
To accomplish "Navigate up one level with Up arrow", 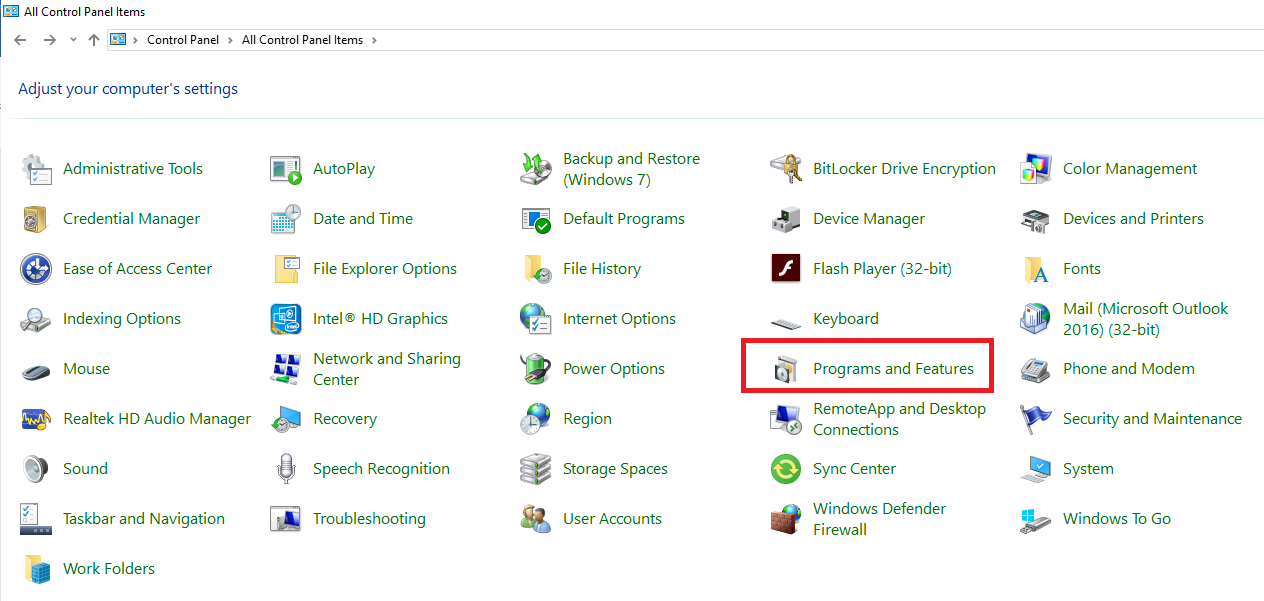I will point(94,40).
